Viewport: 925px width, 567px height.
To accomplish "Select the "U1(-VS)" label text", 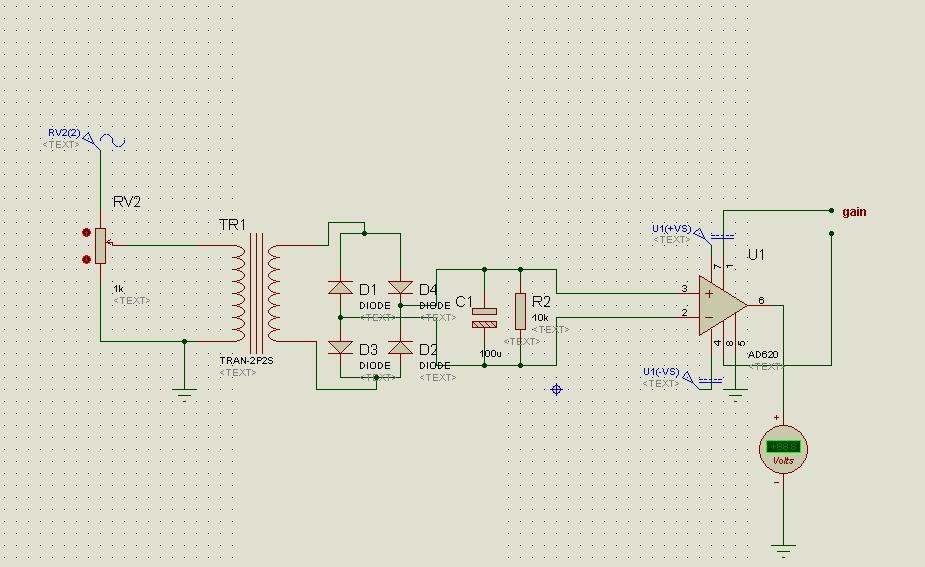I will click(661, 372).
